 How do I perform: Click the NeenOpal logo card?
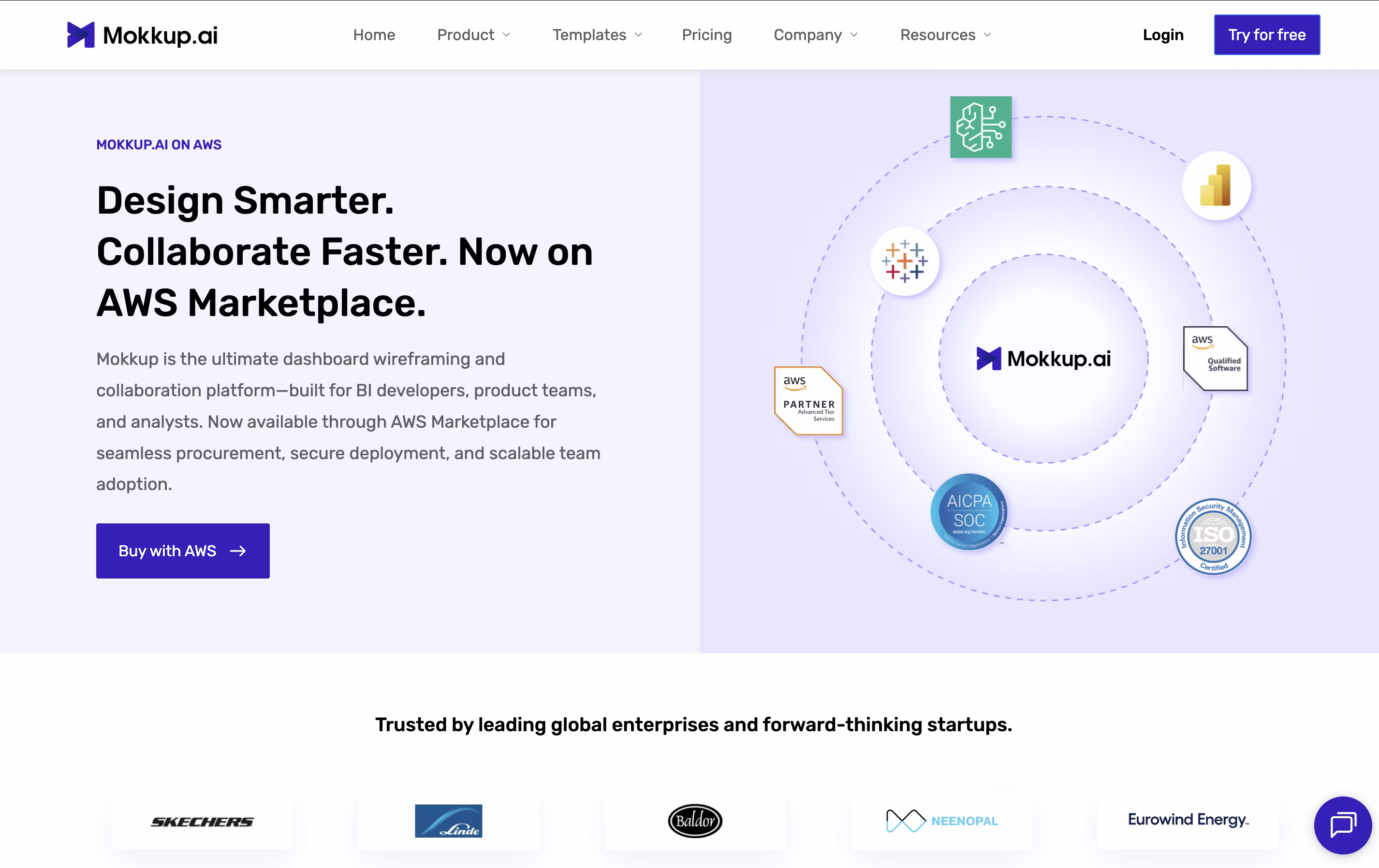point(942,821)
